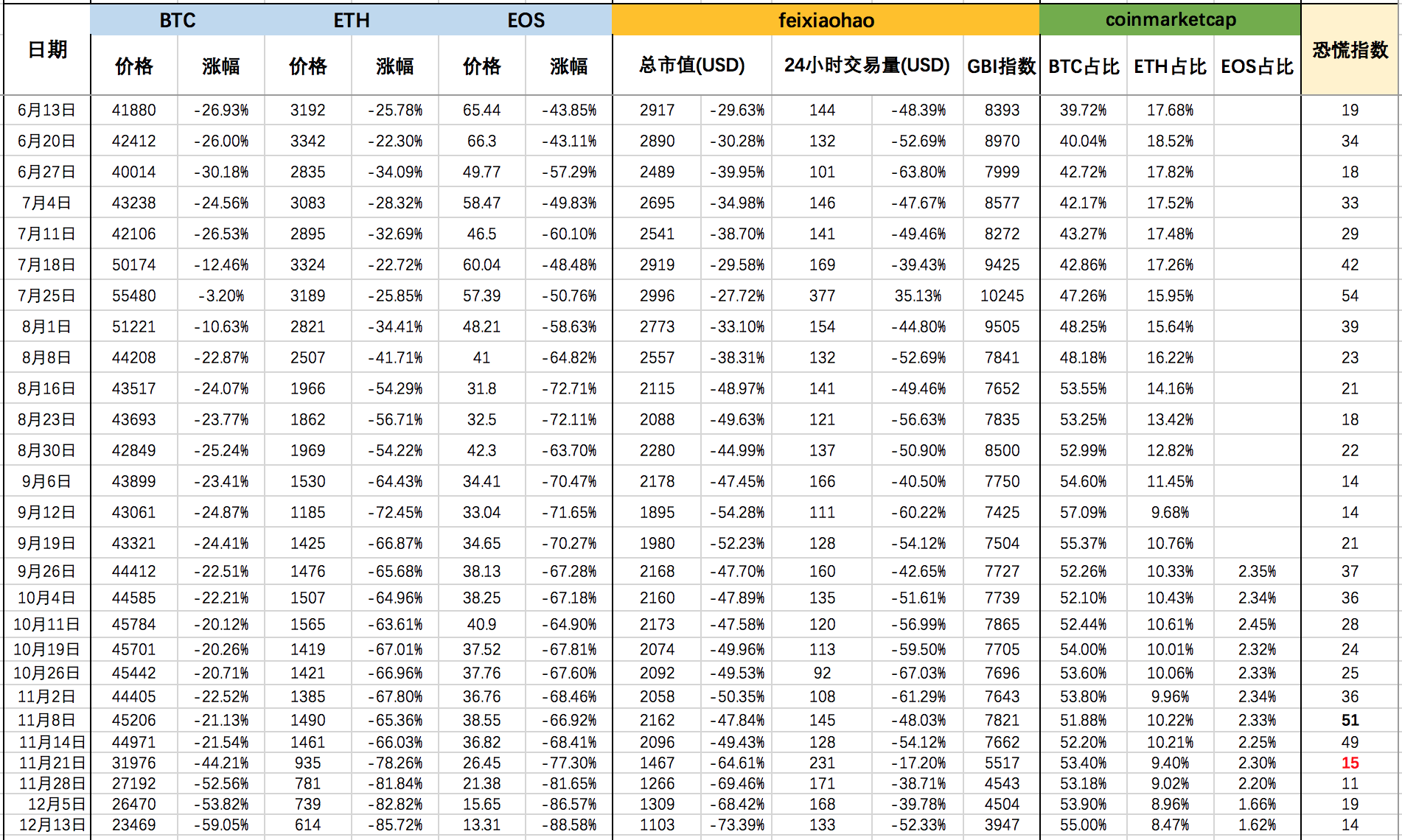The height and width of the screenshot is (840, 1402).
Task: Click the GBI指数 column header
Action: (1002, 66)
